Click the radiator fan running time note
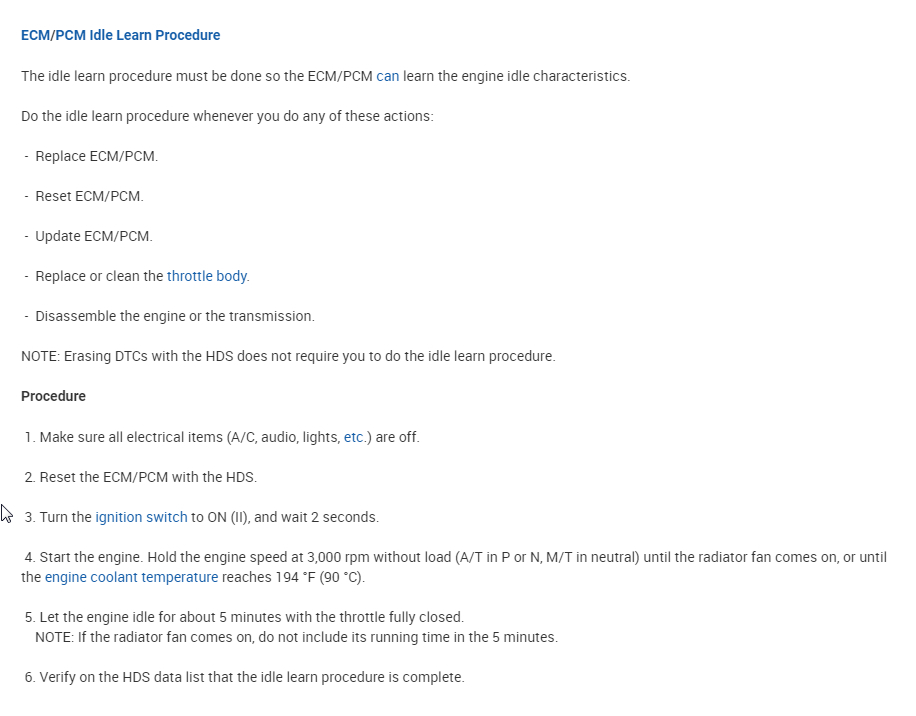 tap(296, 637)
